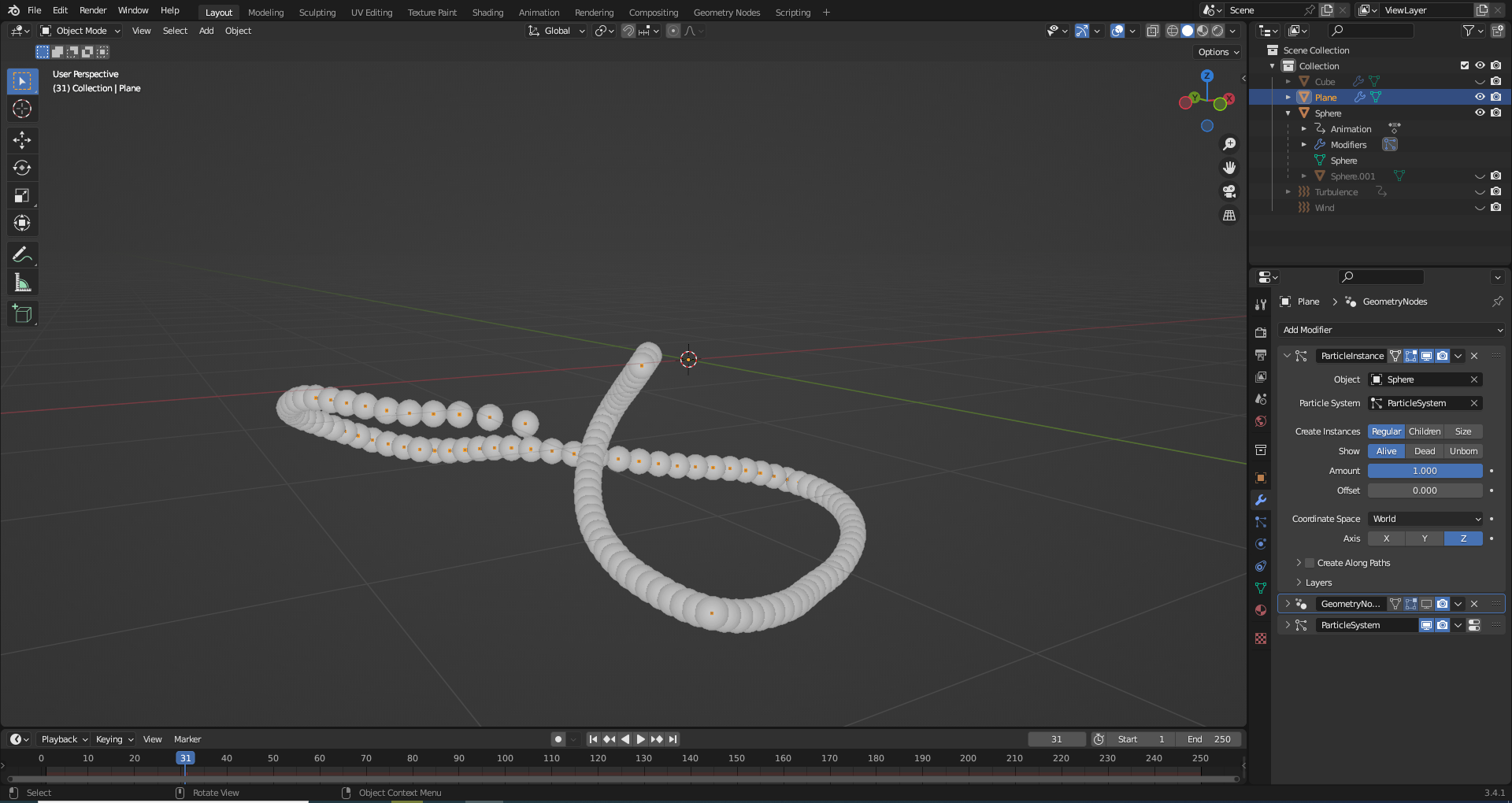Enable snapping with the magnet icon
This screenshot has height=803, width=1512.
pos(628,31)
